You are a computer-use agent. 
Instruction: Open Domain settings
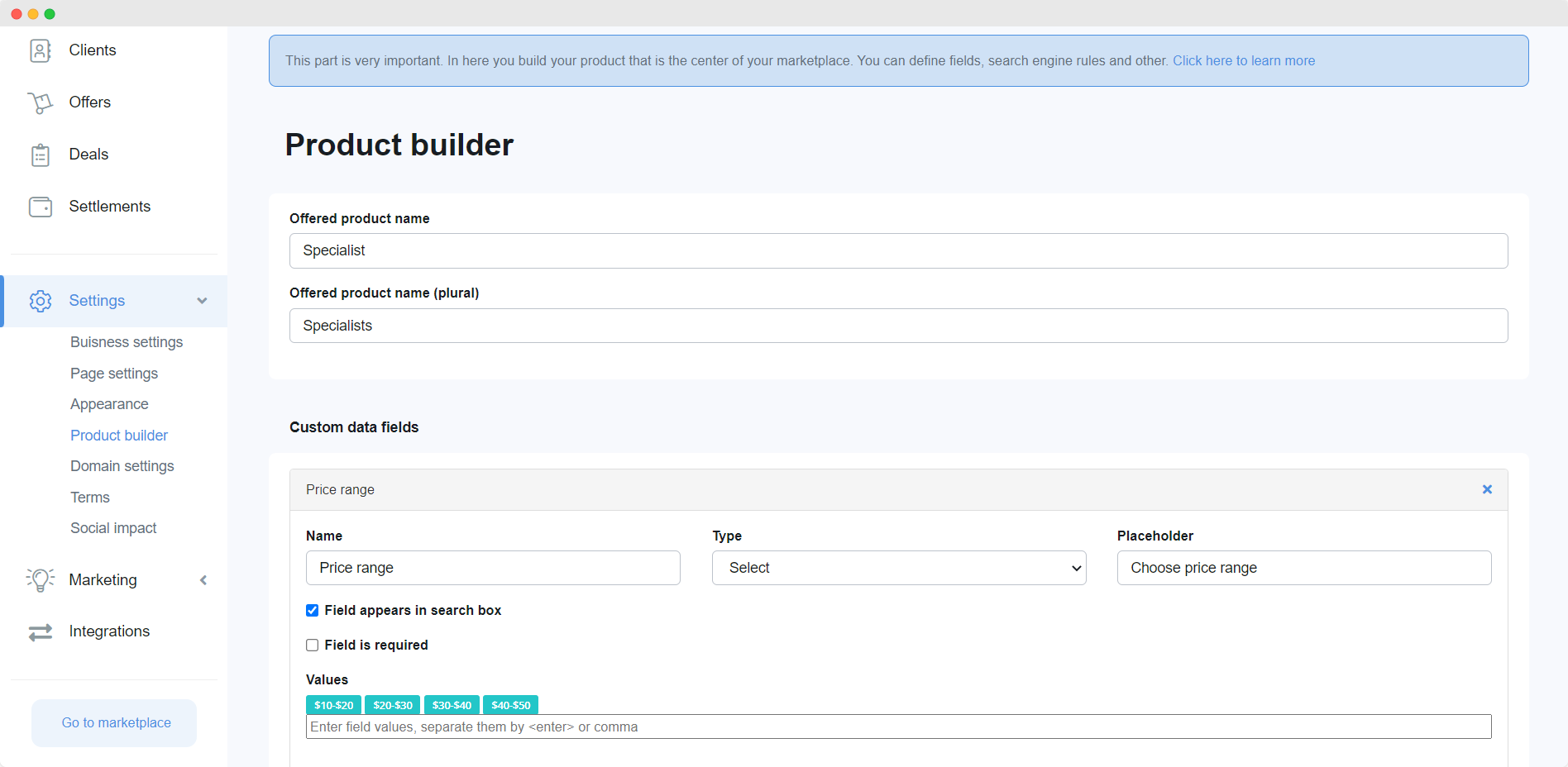pos(122,466)
